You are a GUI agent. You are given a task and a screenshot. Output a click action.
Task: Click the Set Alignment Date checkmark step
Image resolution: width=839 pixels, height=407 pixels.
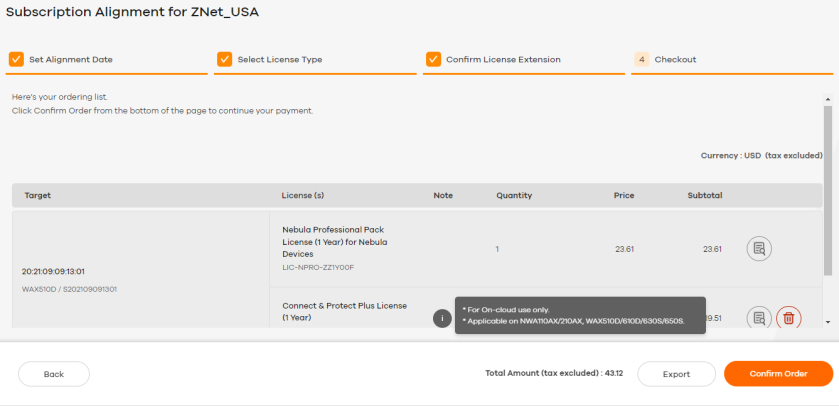click(17, 59)
